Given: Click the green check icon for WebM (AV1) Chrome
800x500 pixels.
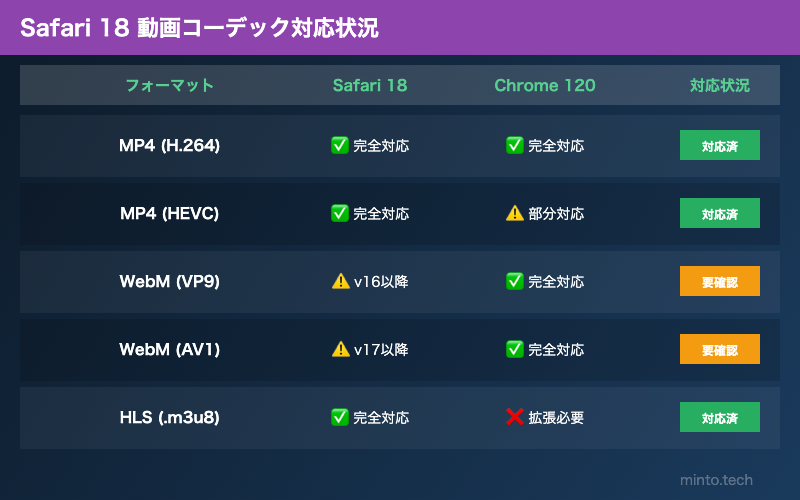Looking at the screenshot, I should (x=515, y=349).
